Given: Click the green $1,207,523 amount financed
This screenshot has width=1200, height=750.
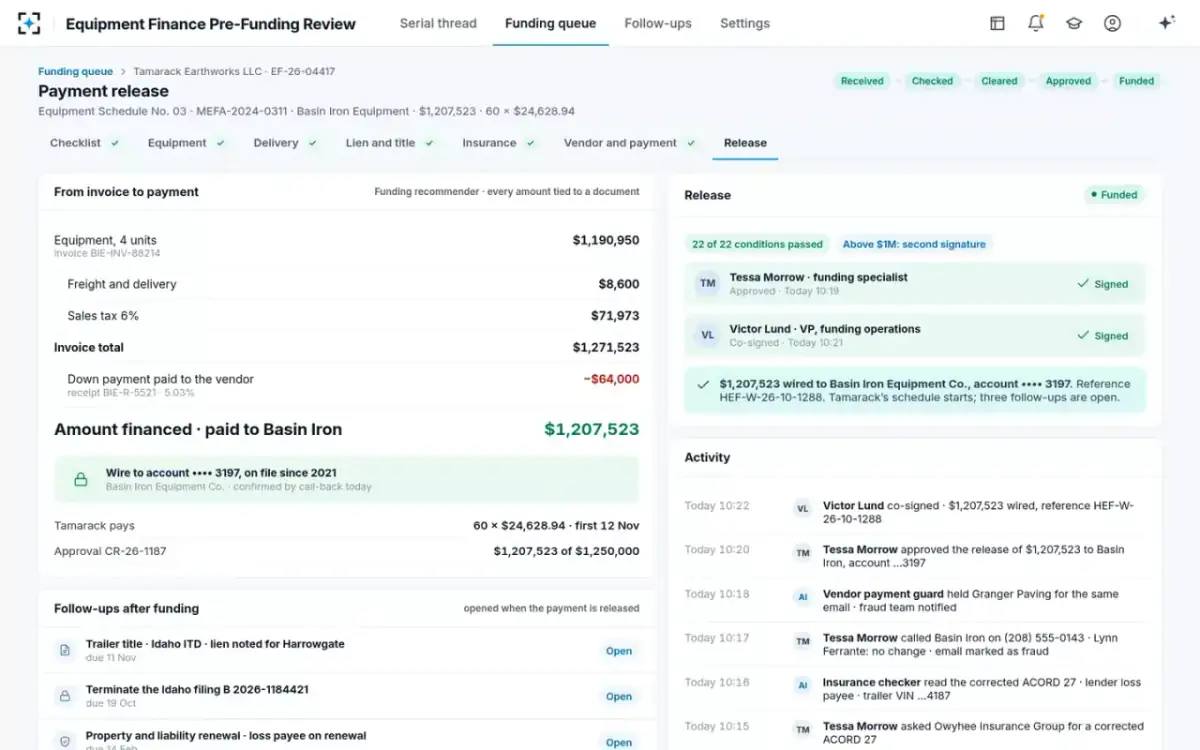Looking at the screenshot, I should pos(592,429).
